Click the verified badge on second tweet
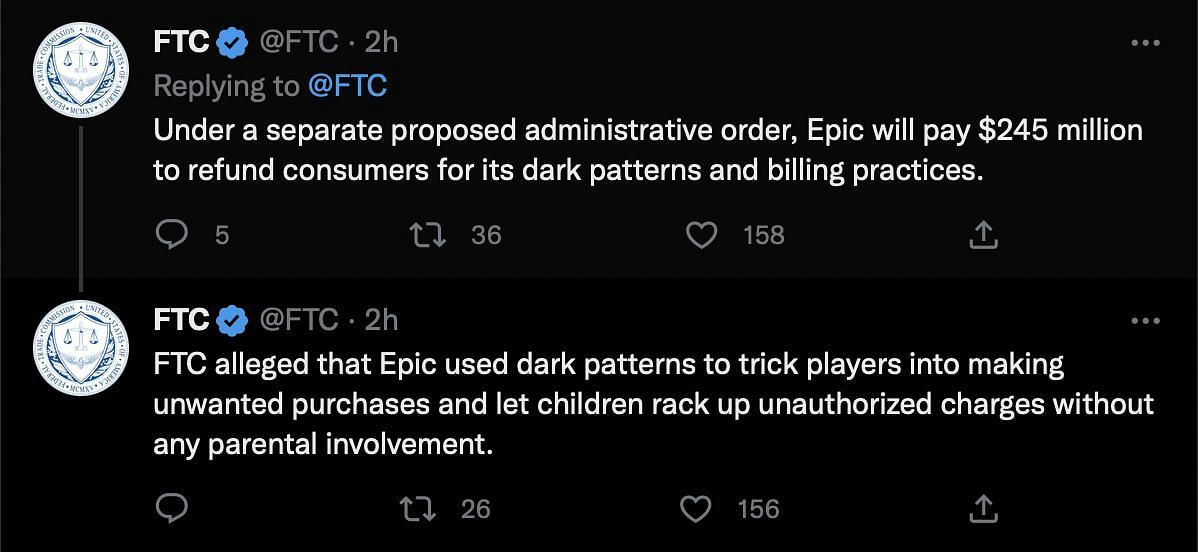Screen dimensions: 1198x552 point(232,320)
